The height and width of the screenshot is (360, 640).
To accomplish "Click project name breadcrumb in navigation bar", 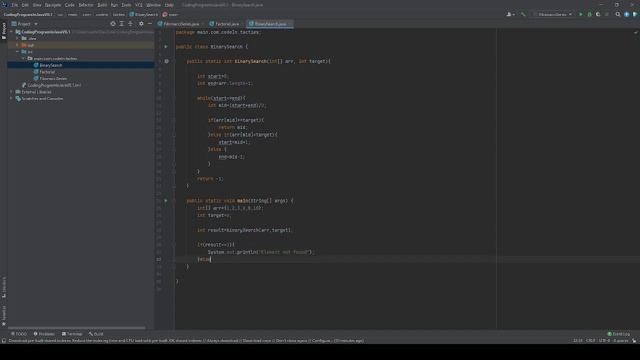I will (28, 14).
